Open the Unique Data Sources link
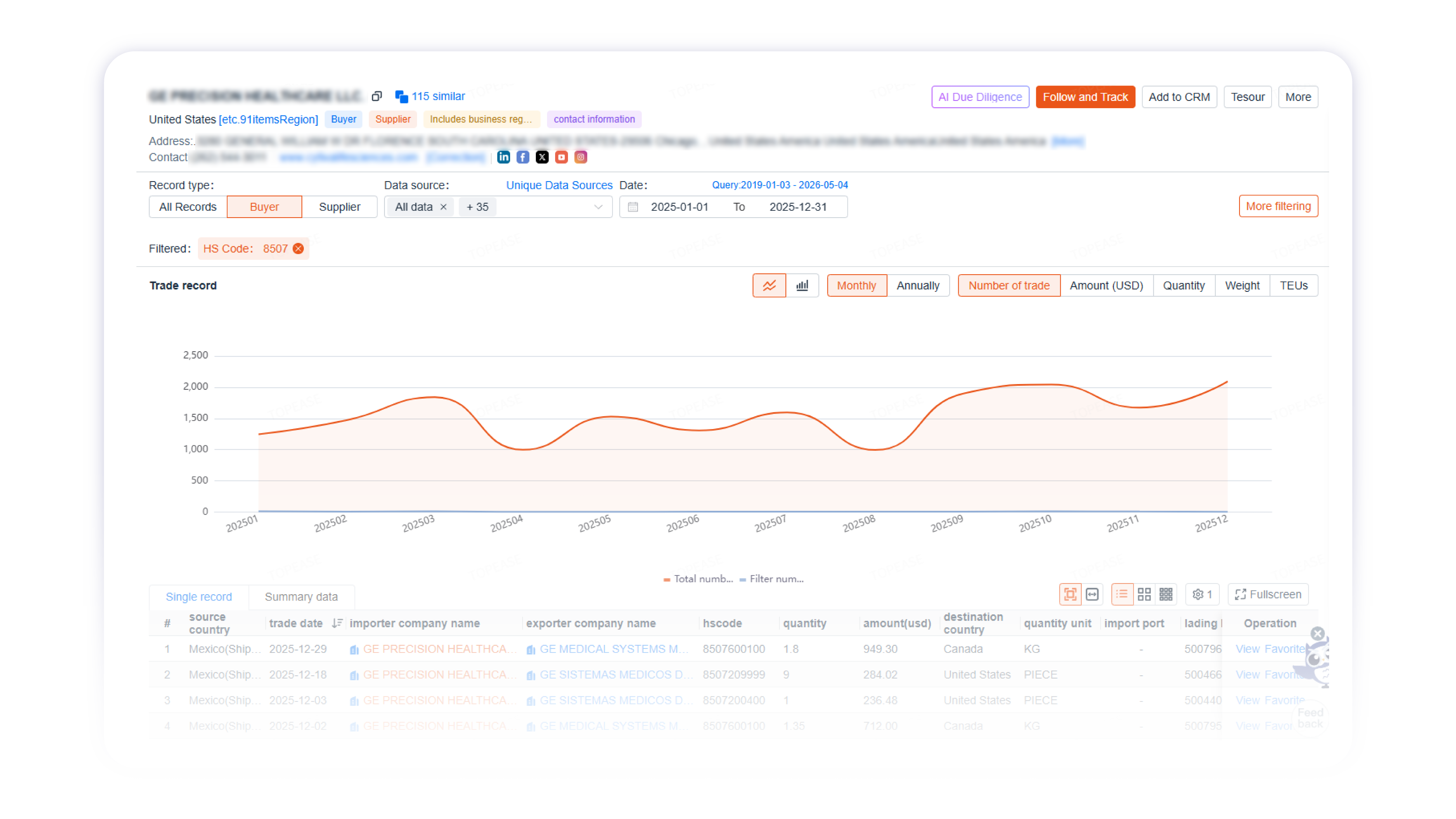 (559, 185)
